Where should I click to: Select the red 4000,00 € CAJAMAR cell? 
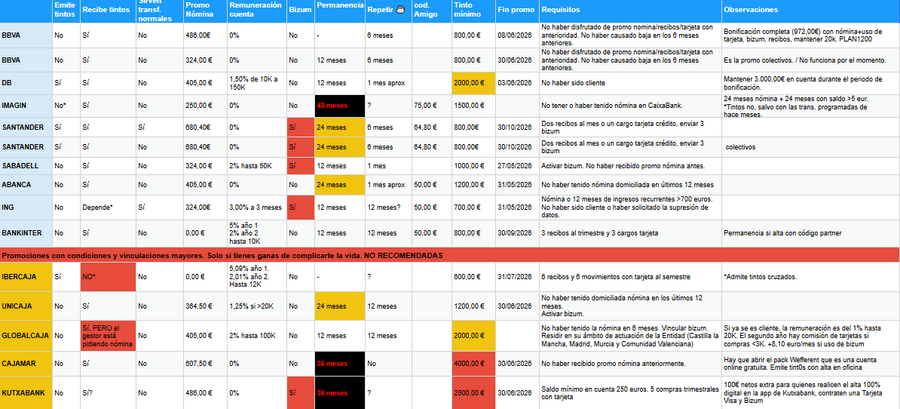(x=474, y=364)
